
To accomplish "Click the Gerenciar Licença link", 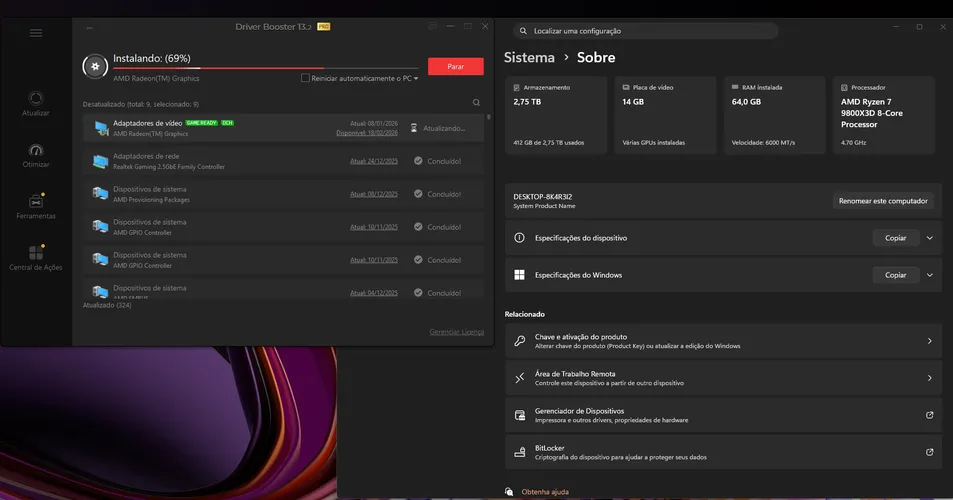I will 456,332.
